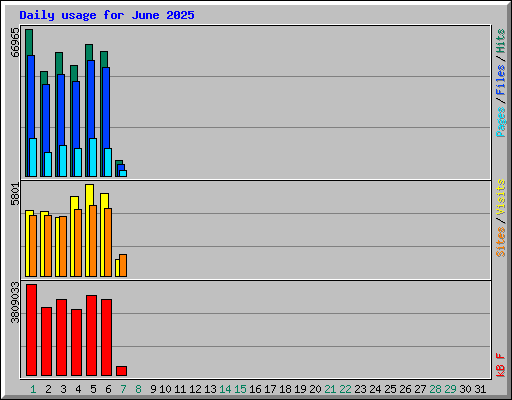
Task: Click day 9 on the x-axis
Action: tap(153, 389)
